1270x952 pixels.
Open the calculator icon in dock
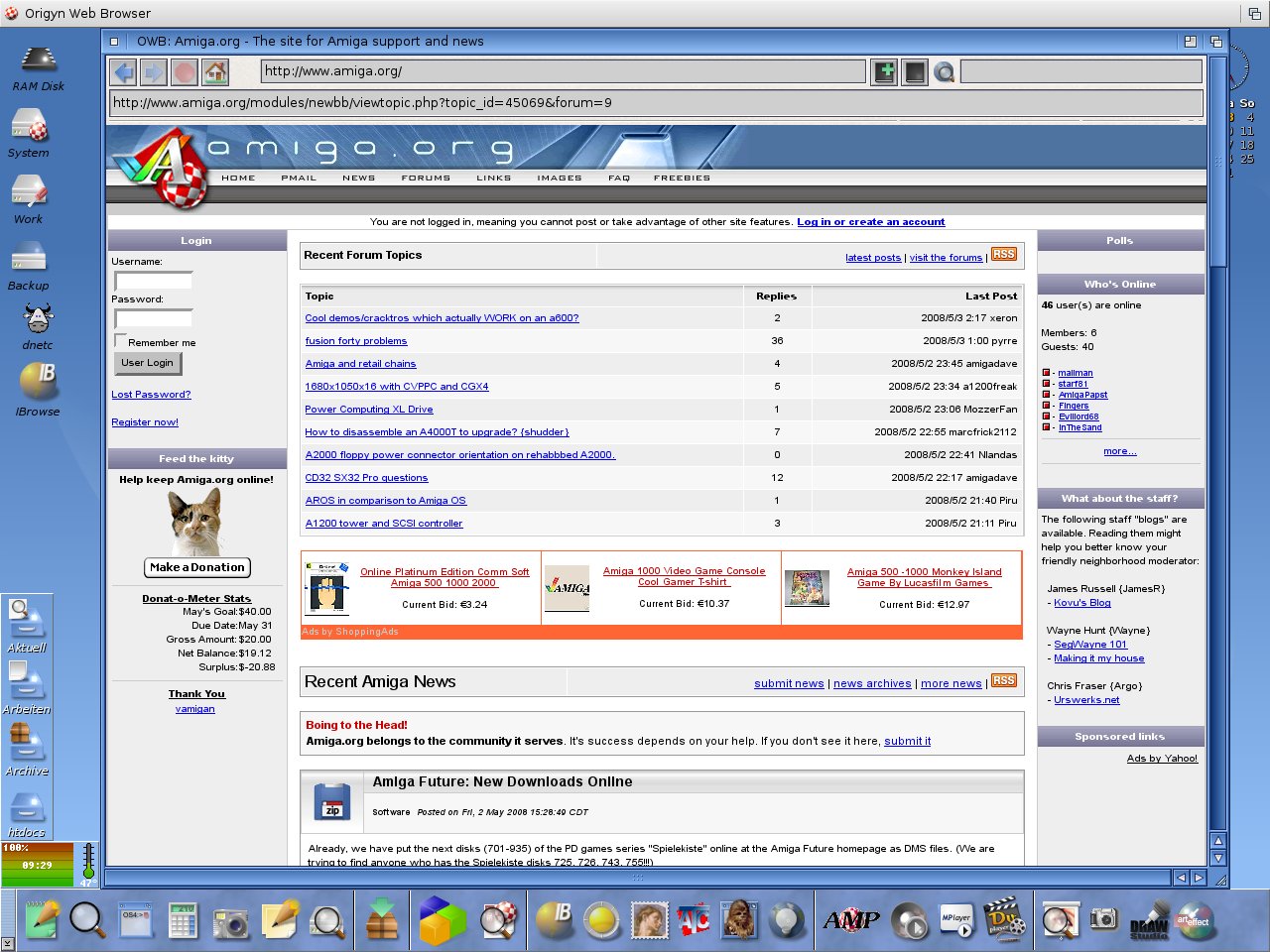[x=183, y=921]
